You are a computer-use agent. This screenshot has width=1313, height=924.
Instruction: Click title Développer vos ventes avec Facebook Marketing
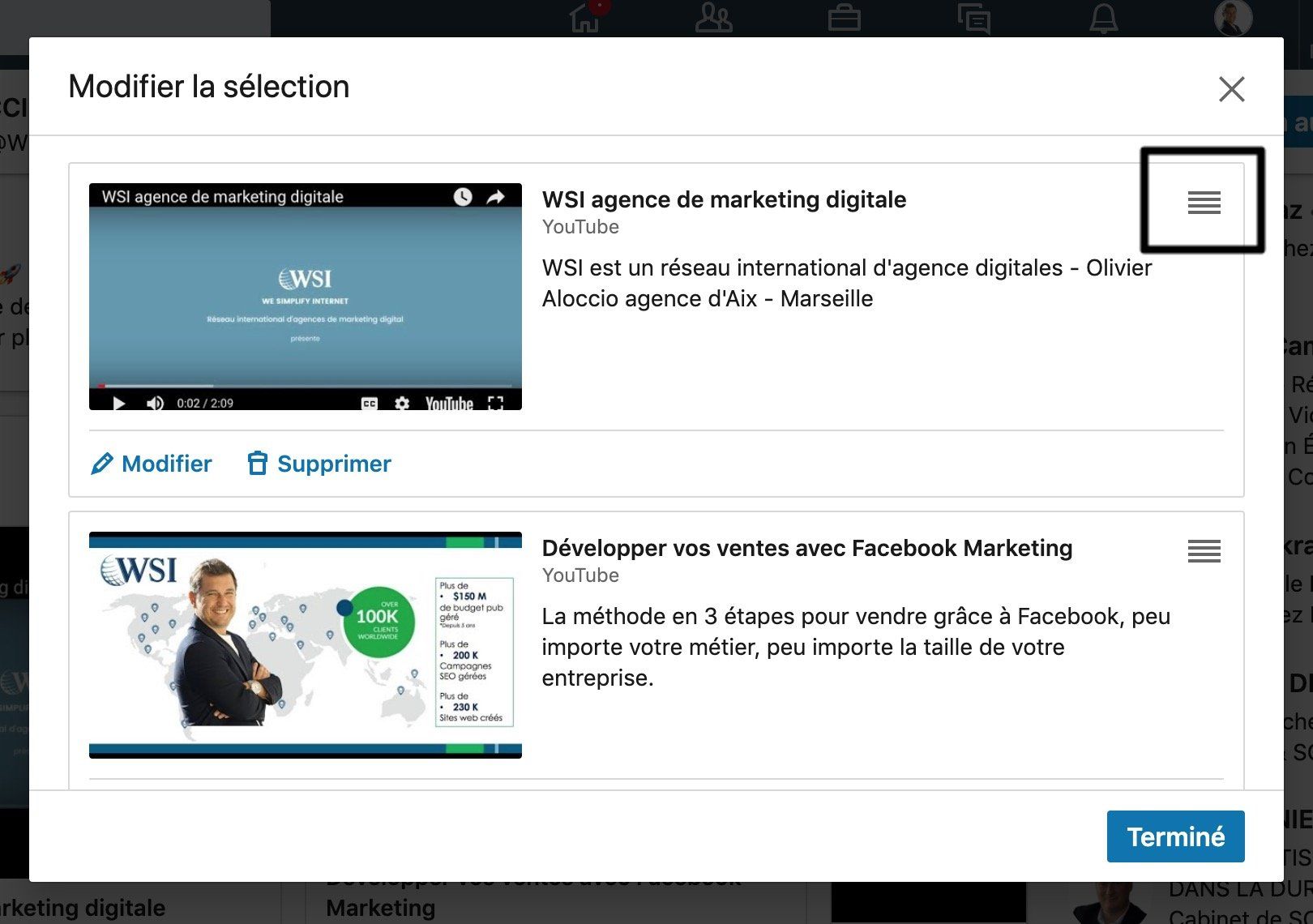coord(807,548)
